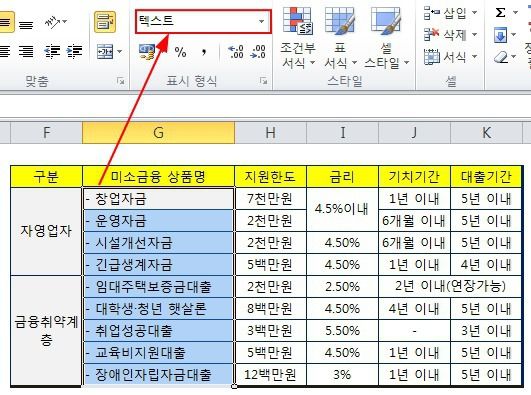Select the 2.50% interest cell
This screenshot has width=531, height=395.
[x=342, y=287]
